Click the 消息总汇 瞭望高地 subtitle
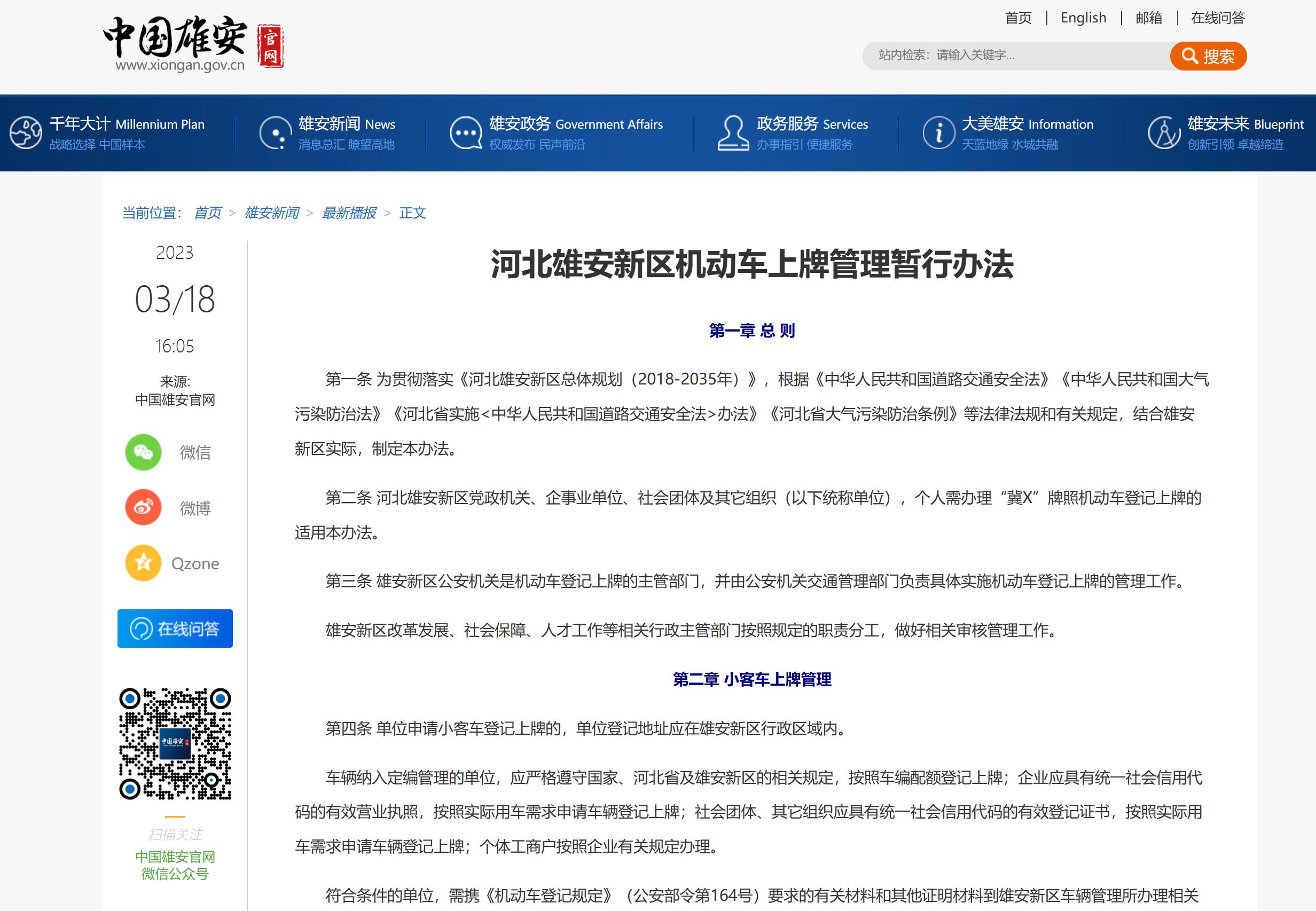1316x911 pixels. point(347,144)
